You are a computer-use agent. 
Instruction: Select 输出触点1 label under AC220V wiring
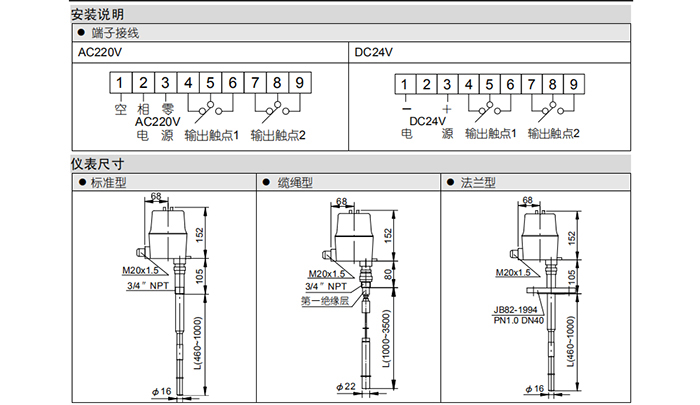coord(211,133)
